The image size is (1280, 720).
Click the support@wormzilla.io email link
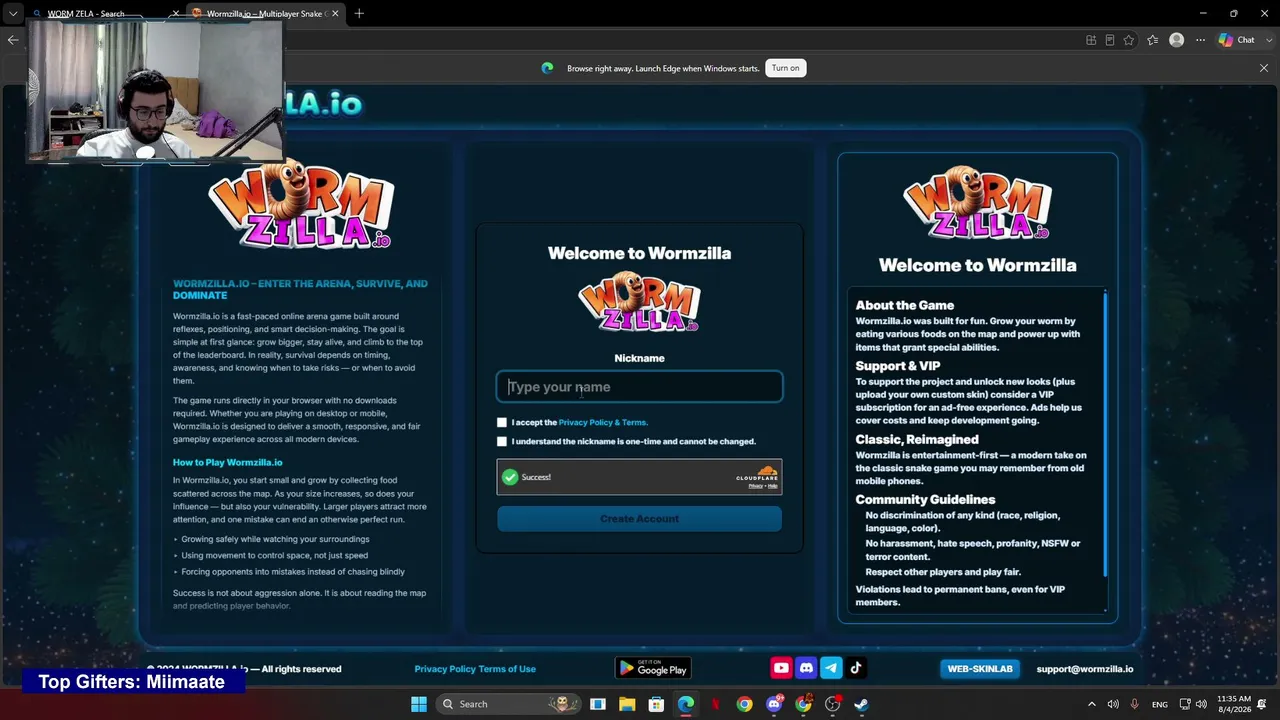pos(1085,669)
